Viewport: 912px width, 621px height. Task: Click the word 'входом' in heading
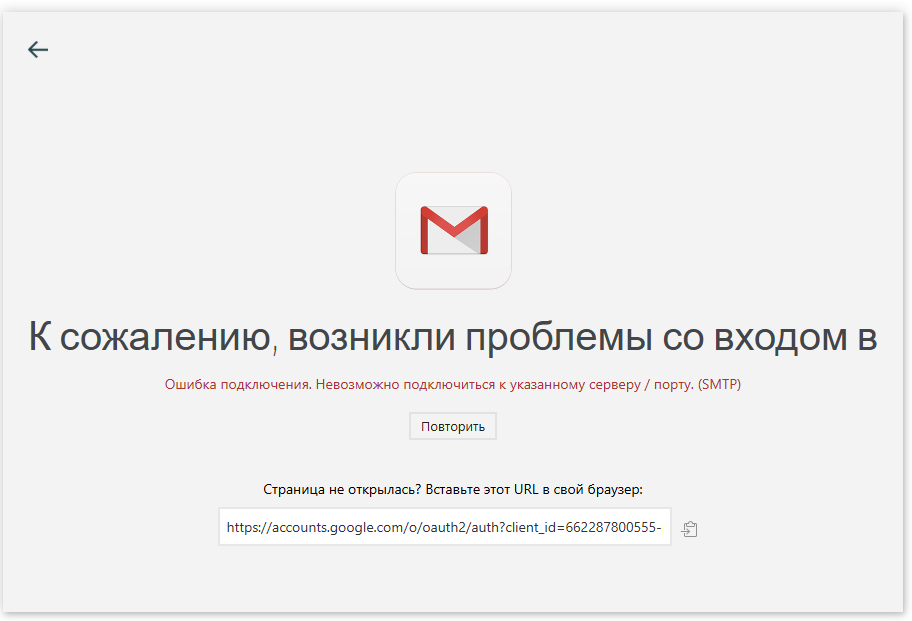(780, 337)
